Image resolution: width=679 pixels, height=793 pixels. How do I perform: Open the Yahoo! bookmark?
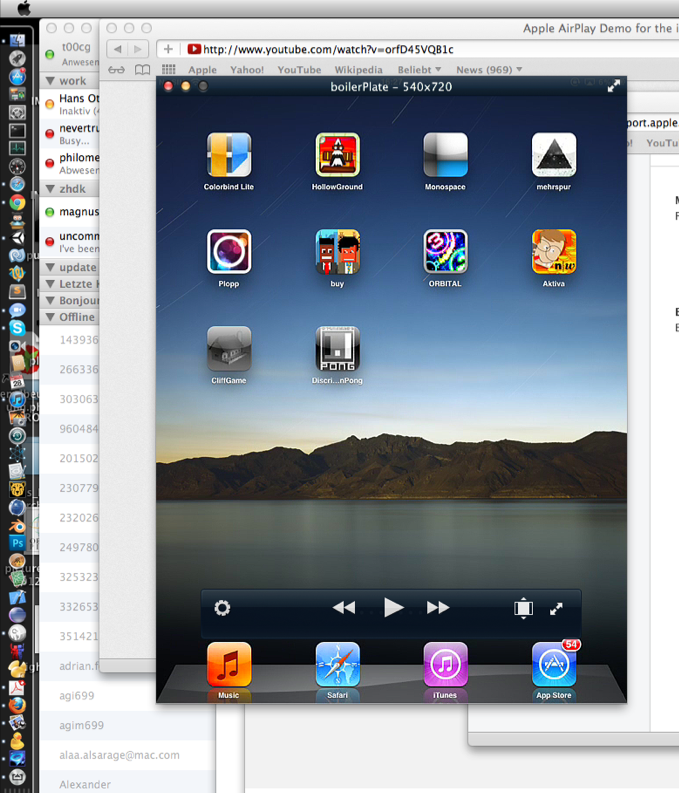247,70
